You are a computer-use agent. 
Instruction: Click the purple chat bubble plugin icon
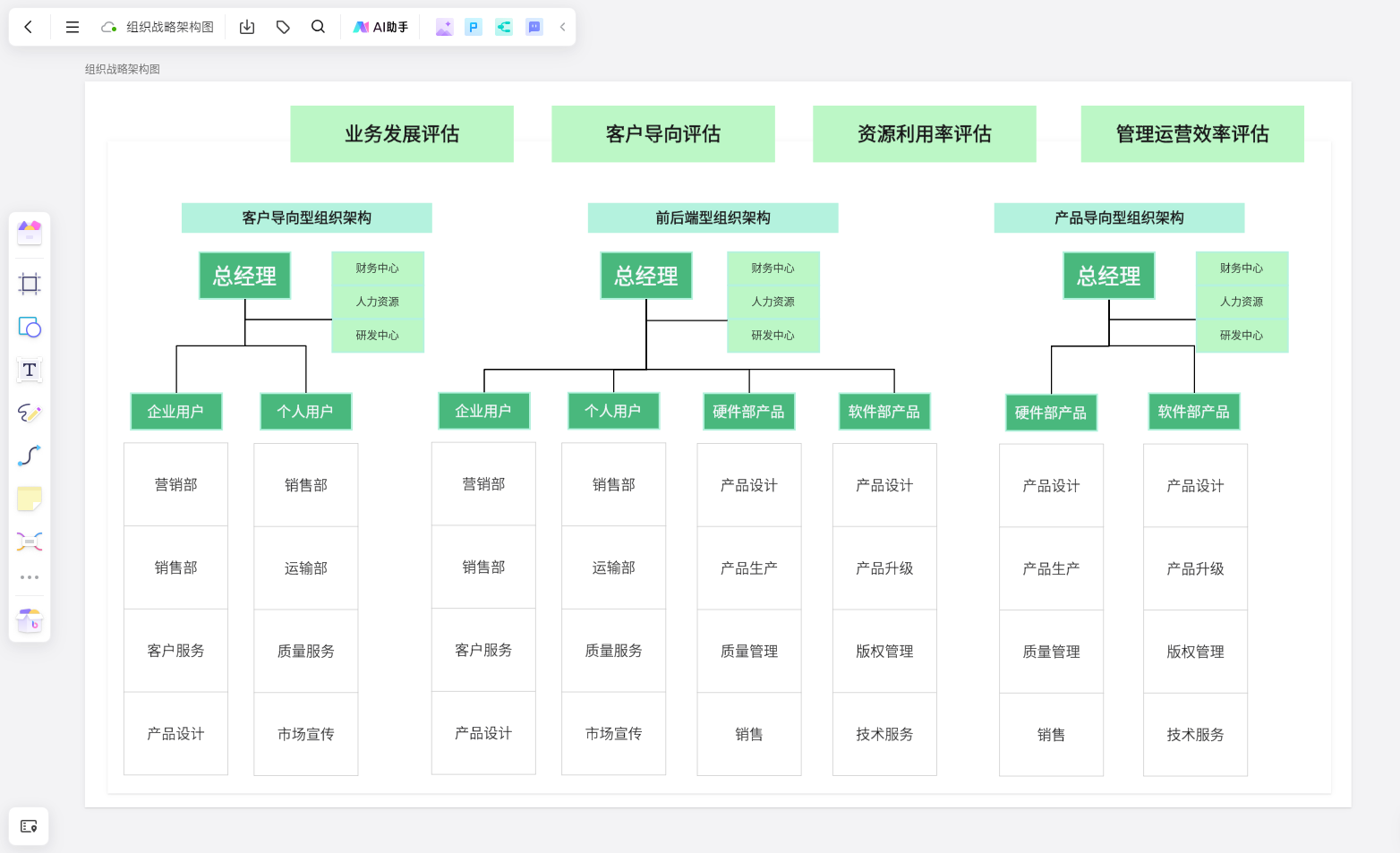[x=534, y=27]
